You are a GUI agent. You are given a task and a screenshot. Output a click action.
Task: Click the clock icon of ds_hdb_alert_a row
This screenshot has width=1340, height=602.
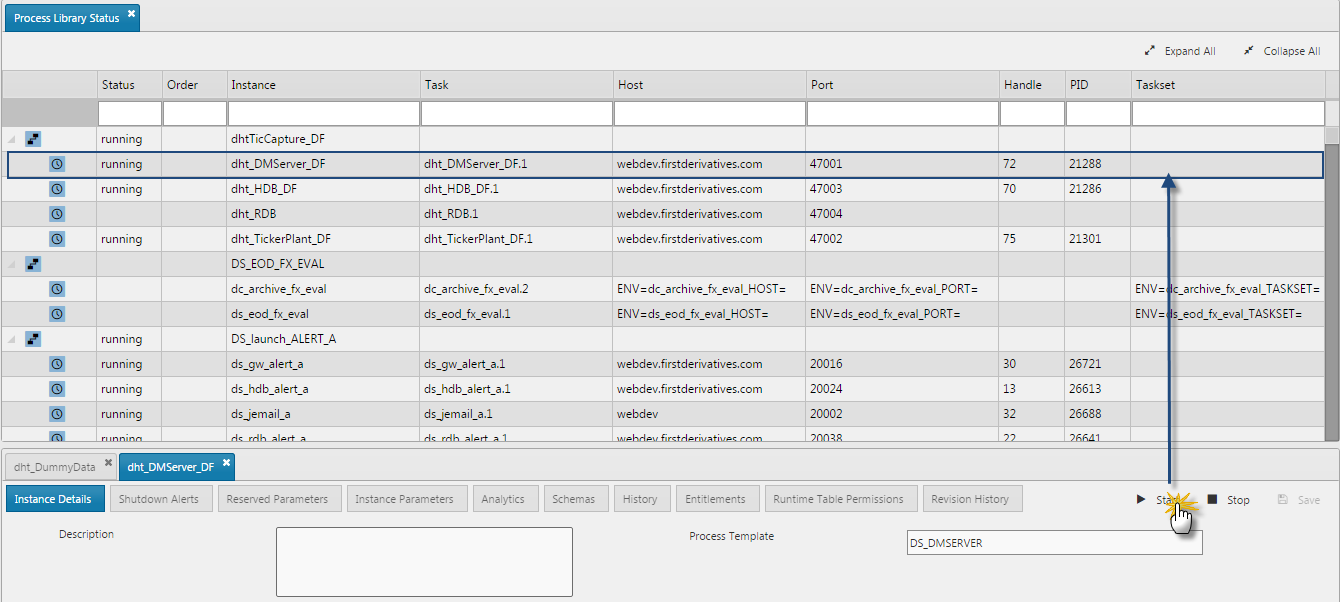pos(57,389)
